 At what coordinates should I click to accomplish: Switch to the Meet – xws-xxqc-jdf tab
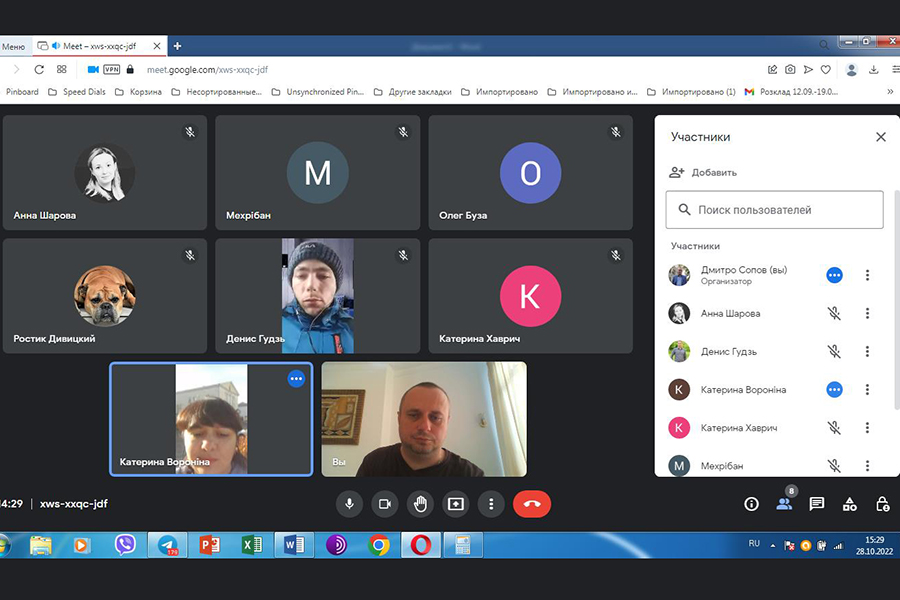coord(99,46)
